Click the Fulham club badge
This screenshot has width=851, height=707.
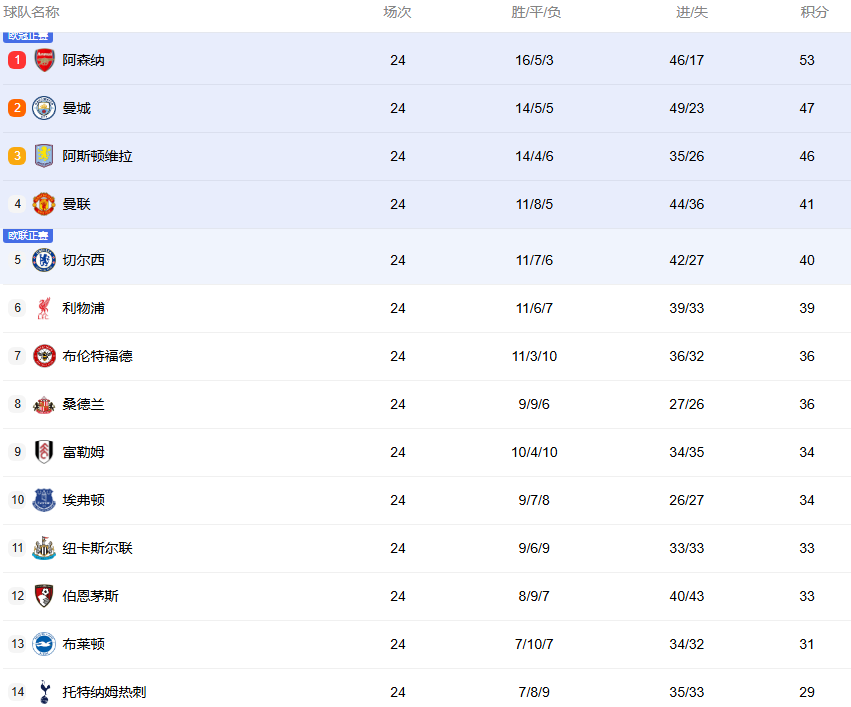coord(43,452)
